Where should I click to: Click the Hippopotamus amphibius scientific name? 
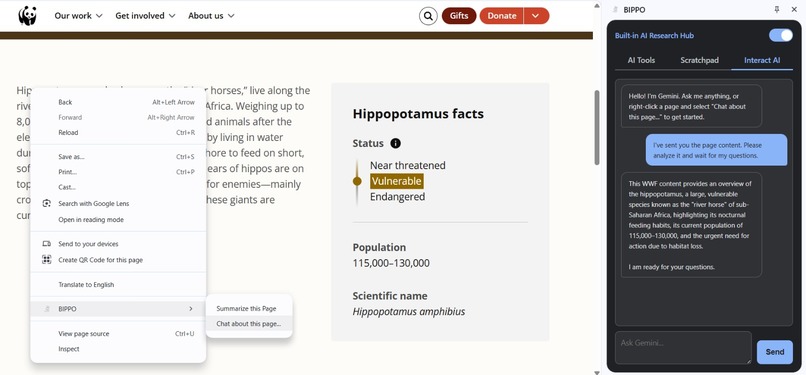[409, 312]
